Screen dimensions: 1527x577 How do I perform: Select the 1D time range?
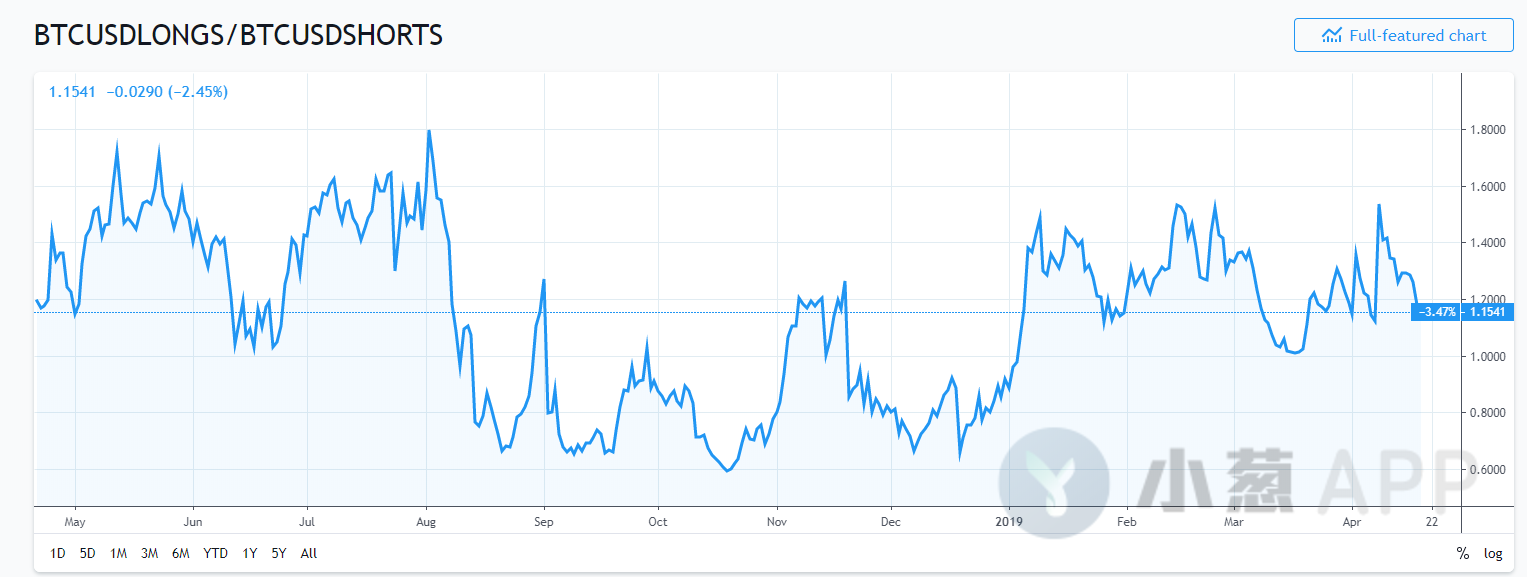pyautogui.click(x=58, y=553)
